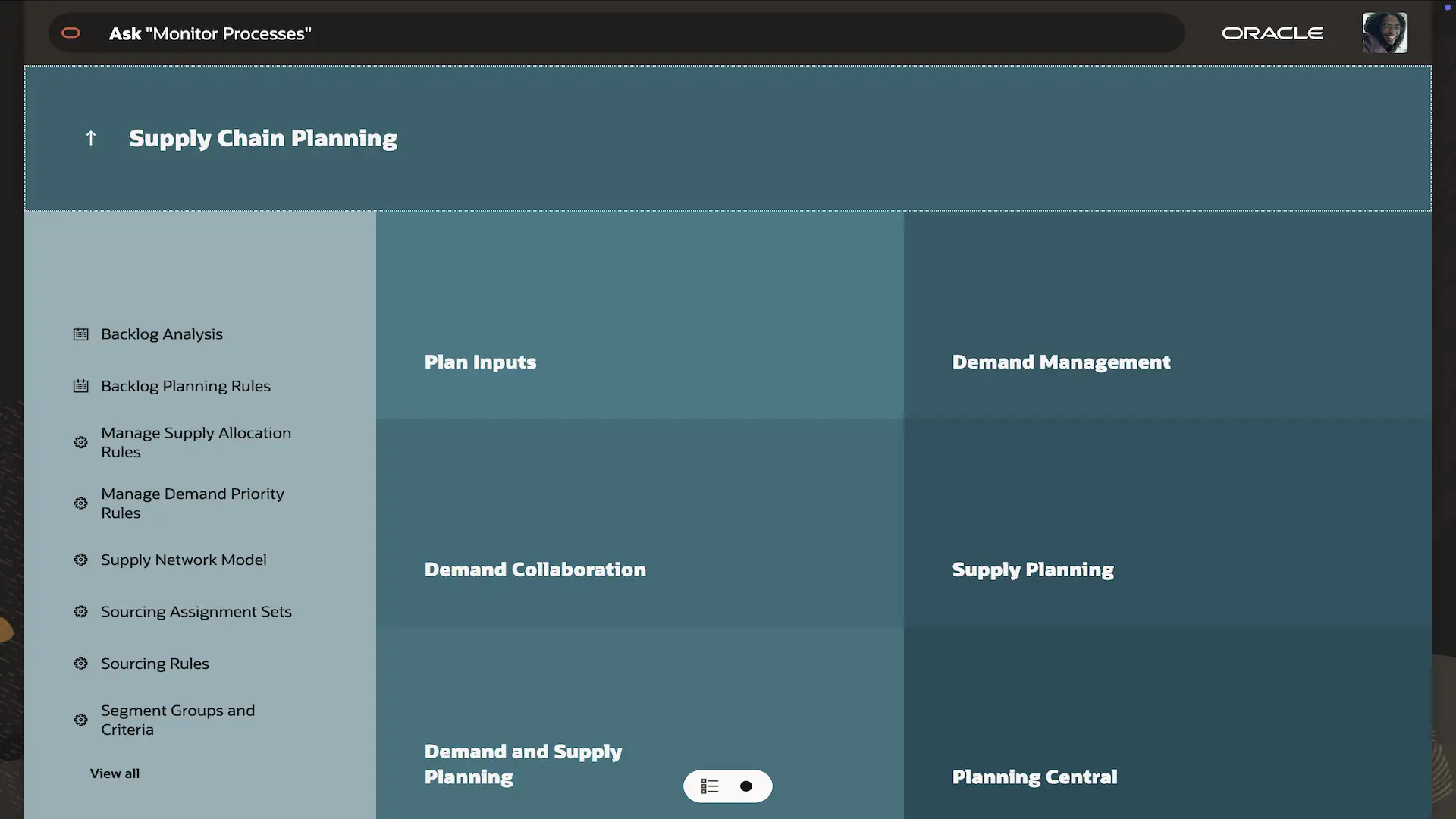Click the up arrow beside Supply Chain Planning
The height and width of the screenshot is (819, 1456).
coord(91,138)
